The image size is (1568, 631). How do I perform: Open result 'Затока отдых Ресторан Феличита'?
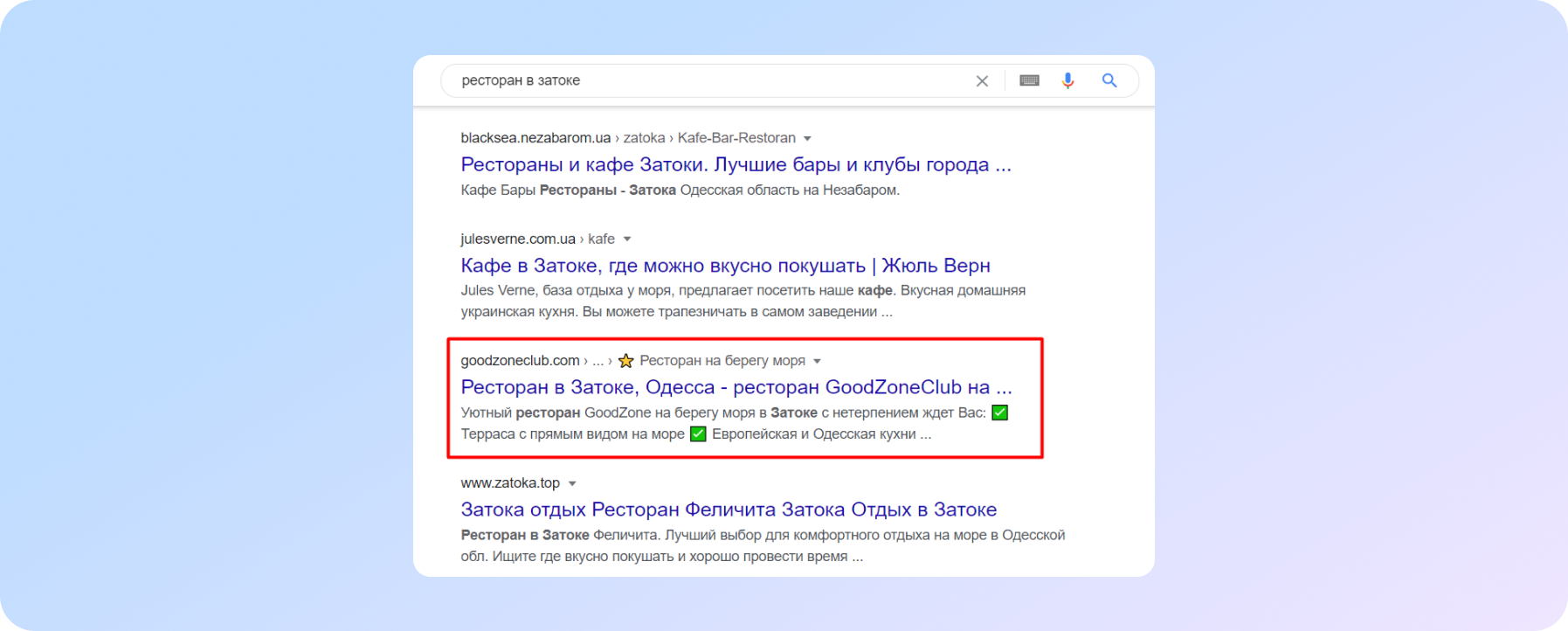pos(729,510)
